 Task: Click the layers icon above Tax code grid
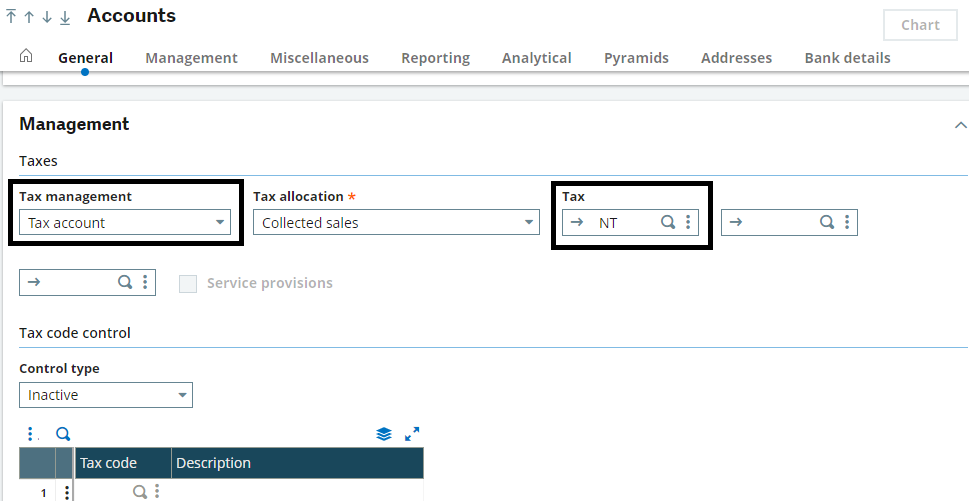click(383, 434)
